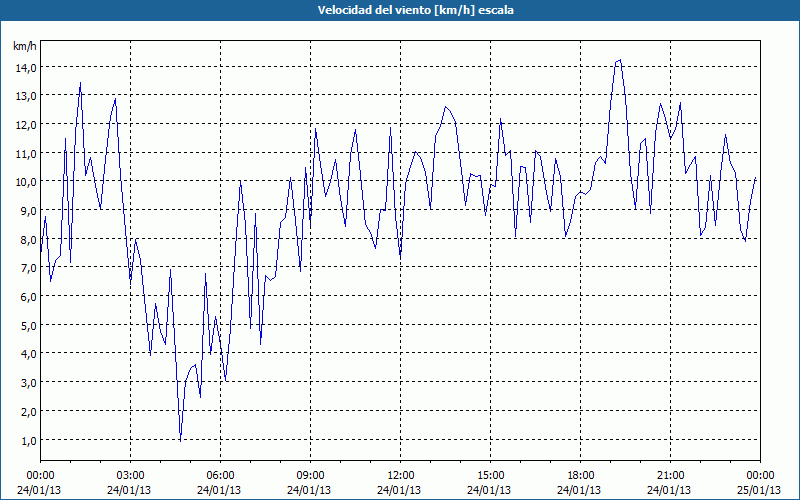The image size is (800, 500).
Task: Click the 15:00 time axis label
Action: coord(490,476)
